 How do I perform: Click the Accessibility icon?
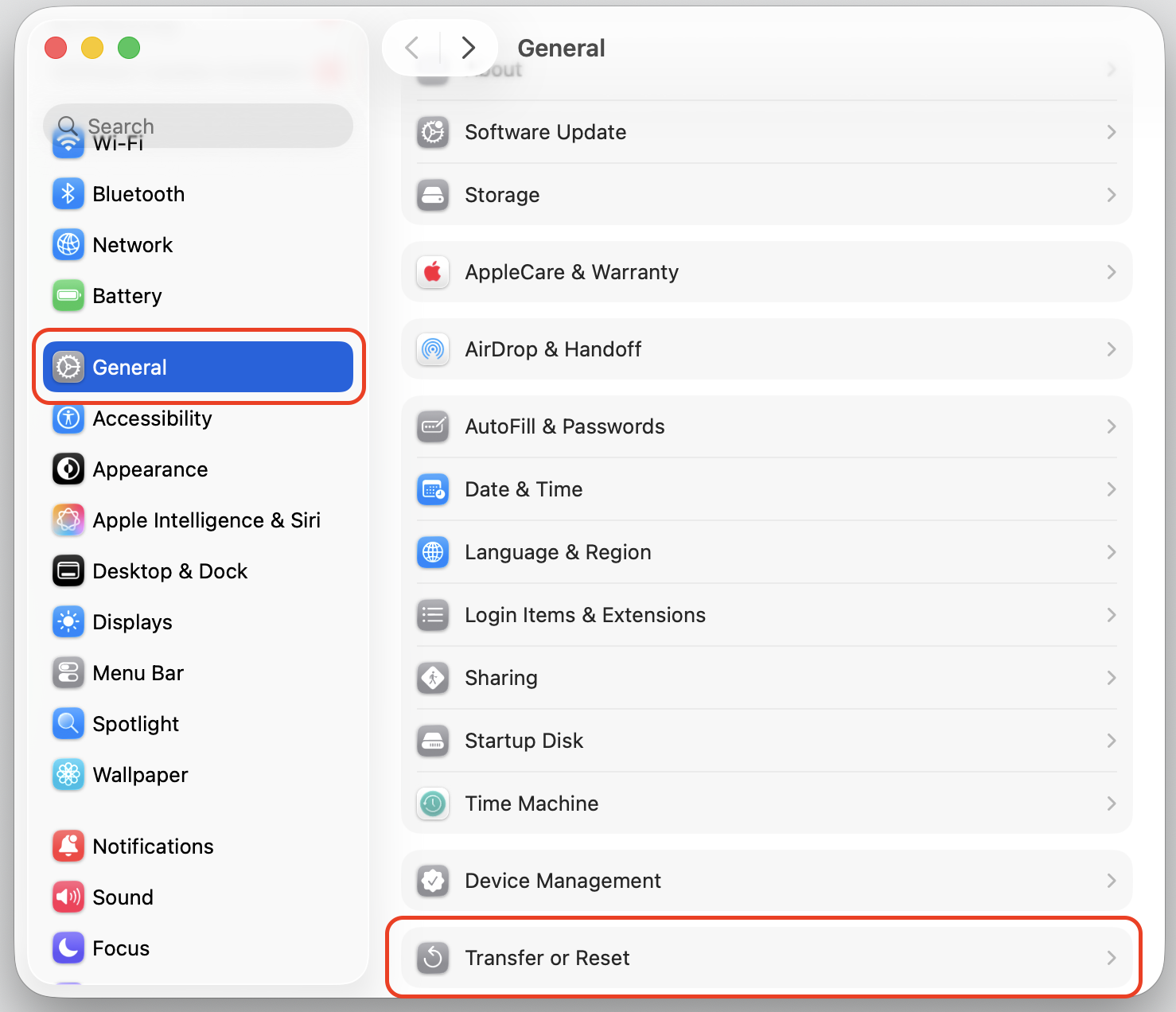(x=68, y=418)
